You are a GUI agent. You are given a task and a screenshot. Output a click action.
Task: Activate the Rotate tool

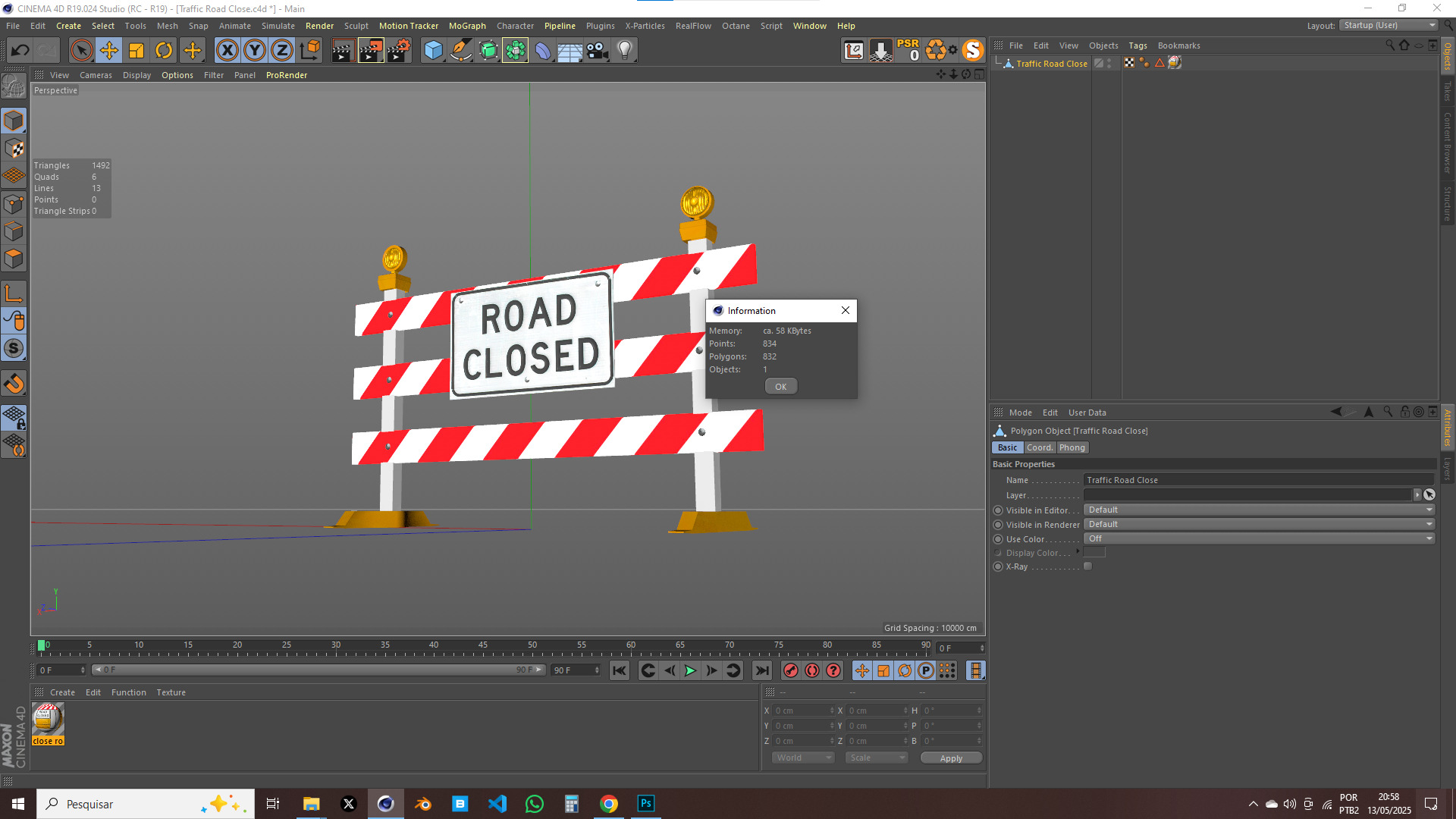click(x=164, y=51)
